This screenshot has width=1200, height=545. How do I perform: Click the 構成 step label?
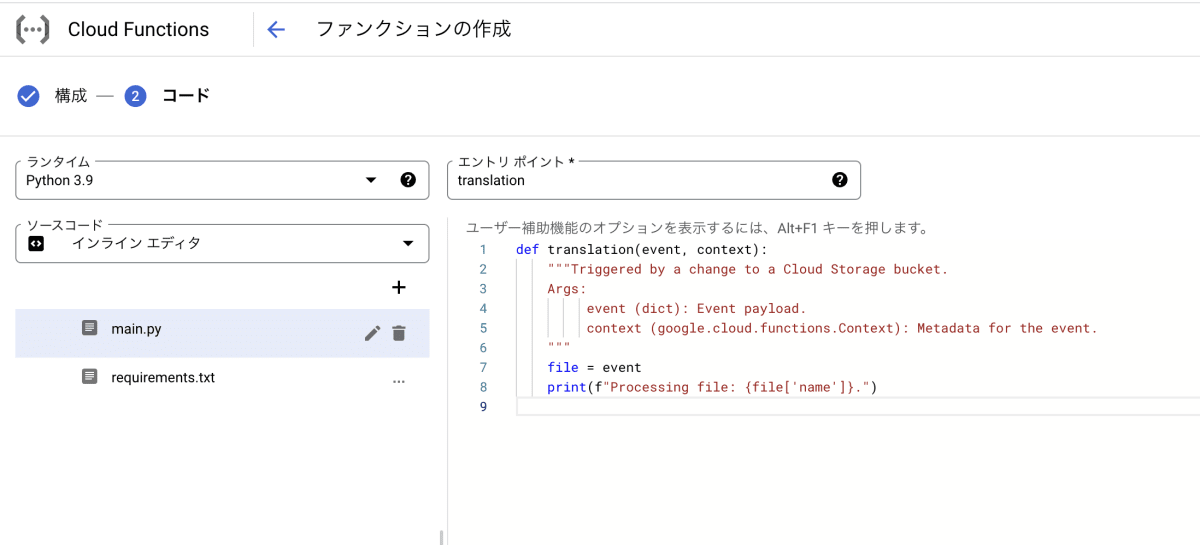[x=71, y=96]
